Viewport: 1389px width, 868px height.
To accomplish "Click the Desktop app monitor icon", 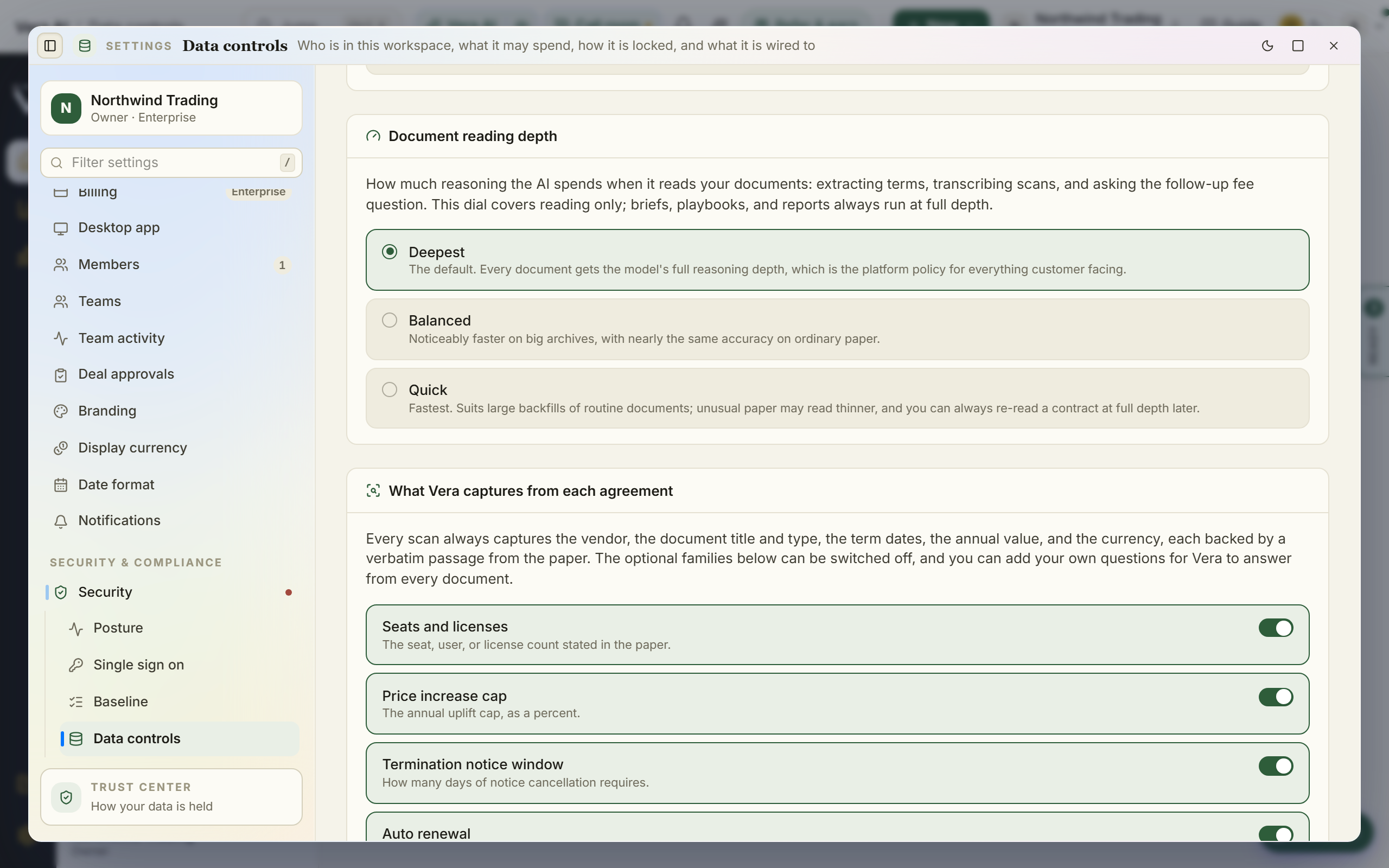I will pyautogui.click(x=61, y=228).
